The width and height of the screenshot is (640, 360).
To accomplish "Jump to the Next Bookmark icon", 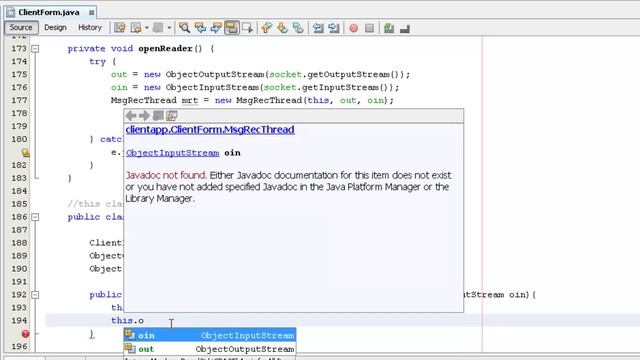I will coord(282,28).
